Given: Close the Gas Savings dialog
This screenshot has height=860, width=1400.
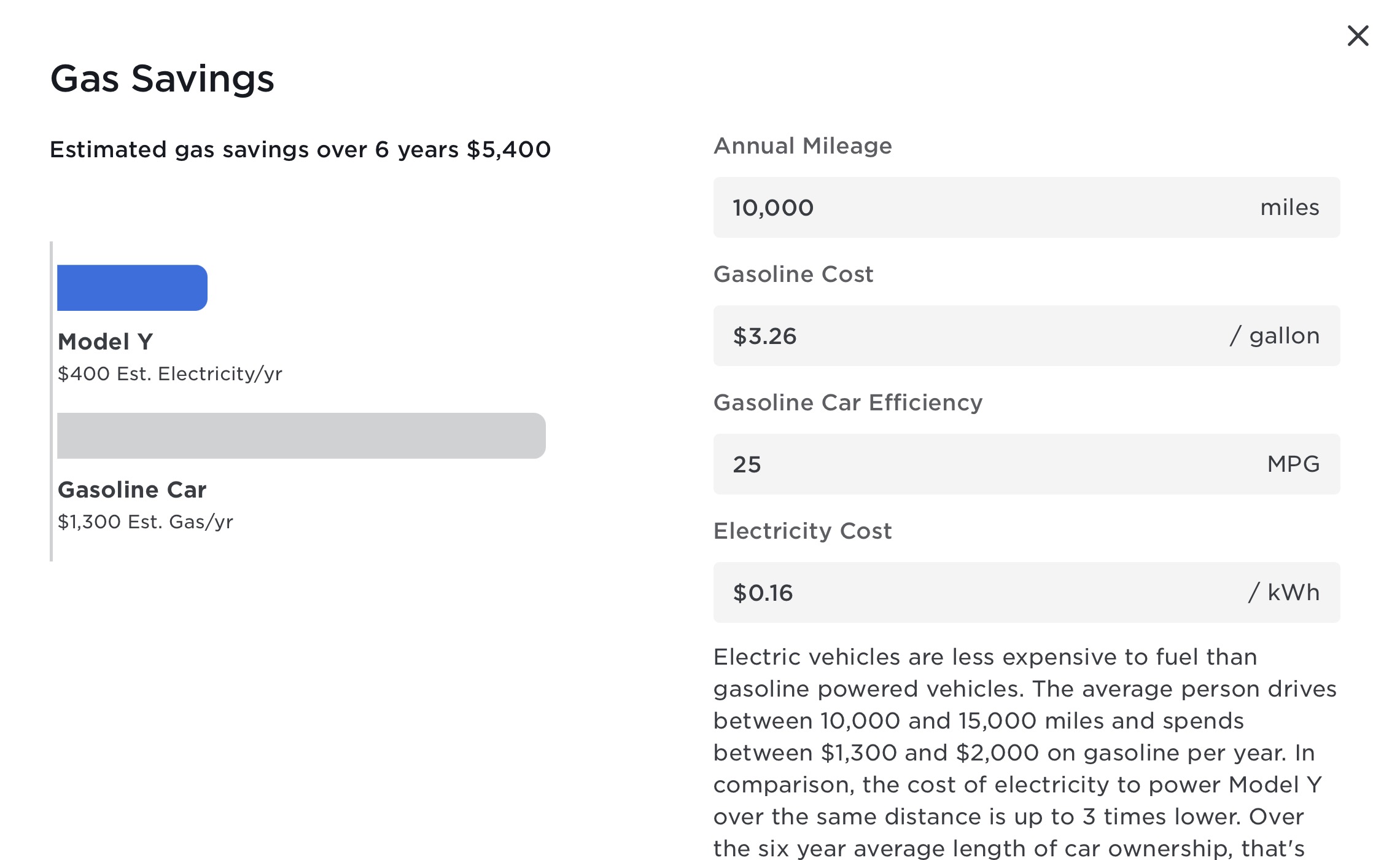Looking at the screenshot, I should tap(1358, 36).
